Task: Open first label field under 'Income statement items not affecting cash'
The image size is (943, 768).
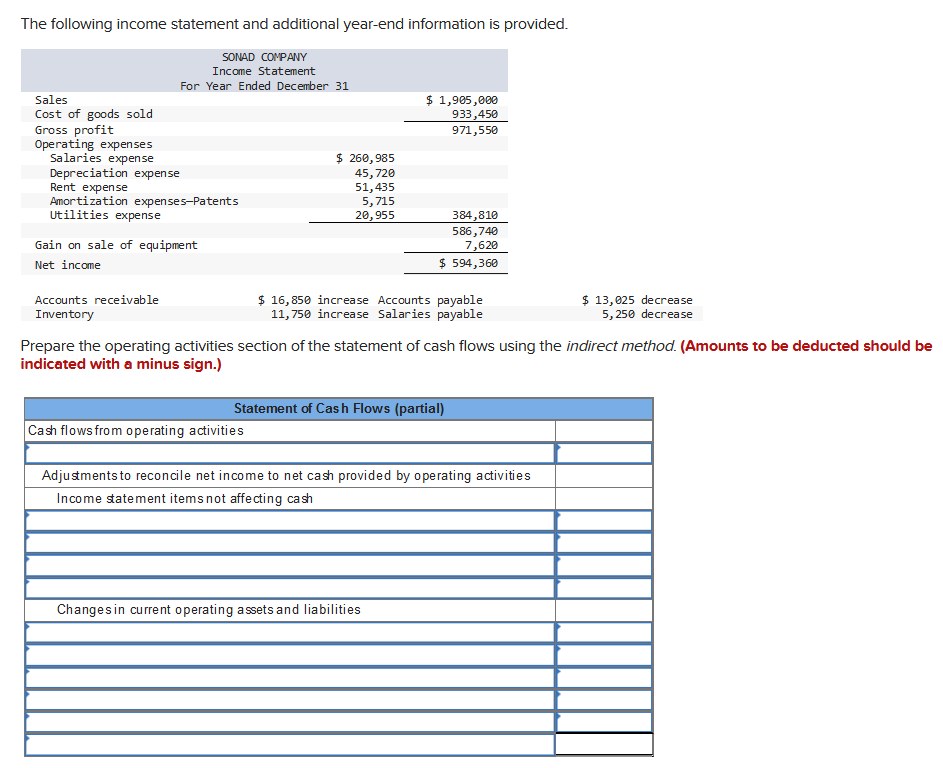Action: pos(290,520)
